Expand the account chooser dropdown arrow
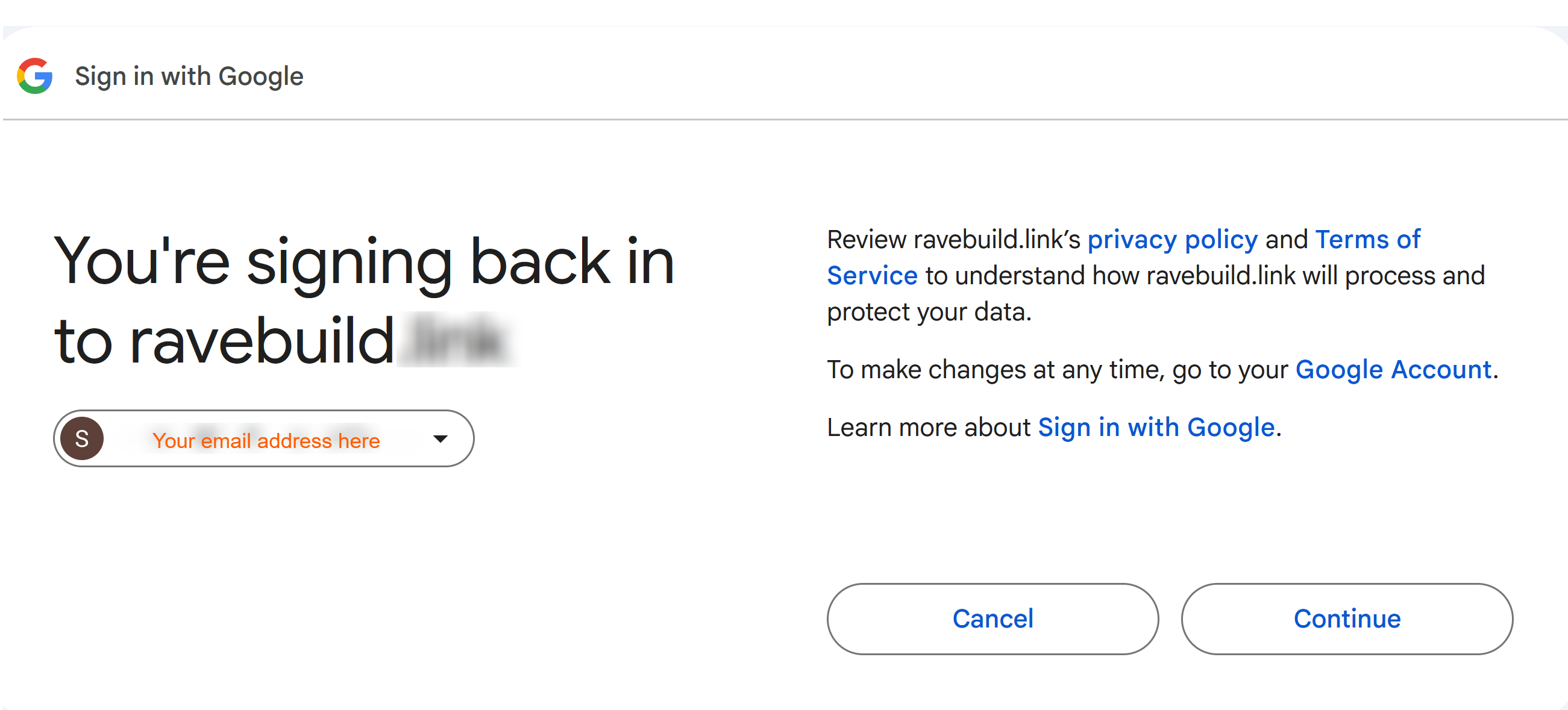The width and height of the screenshot is (1568, 710). point(440,438)
